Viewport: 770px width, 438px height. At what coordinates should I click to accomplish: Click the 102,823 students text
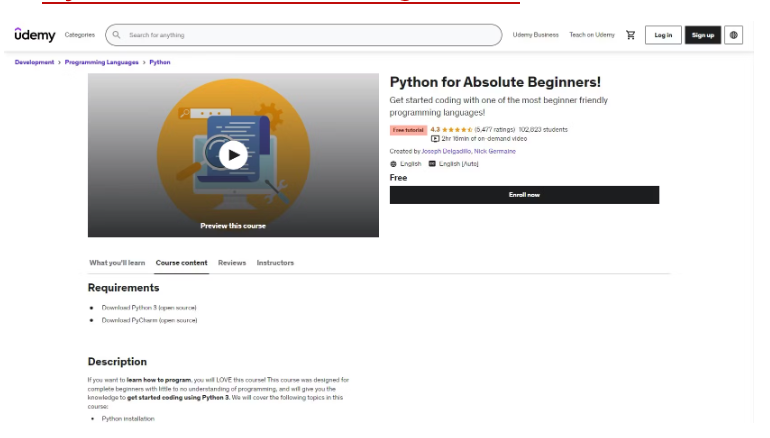(x=543, y=130)
